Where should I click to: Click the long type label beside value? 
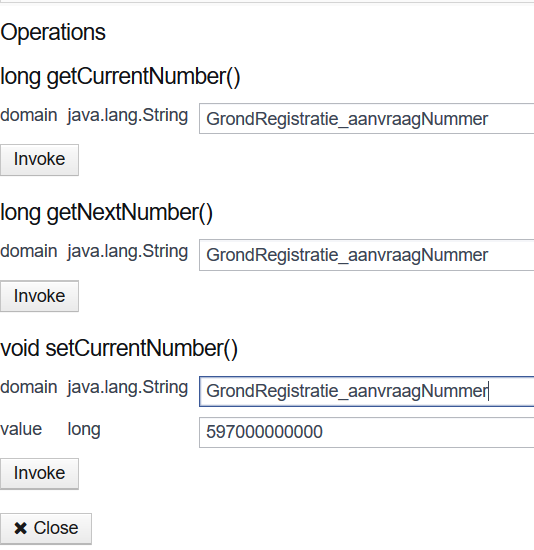click(84, 430)
